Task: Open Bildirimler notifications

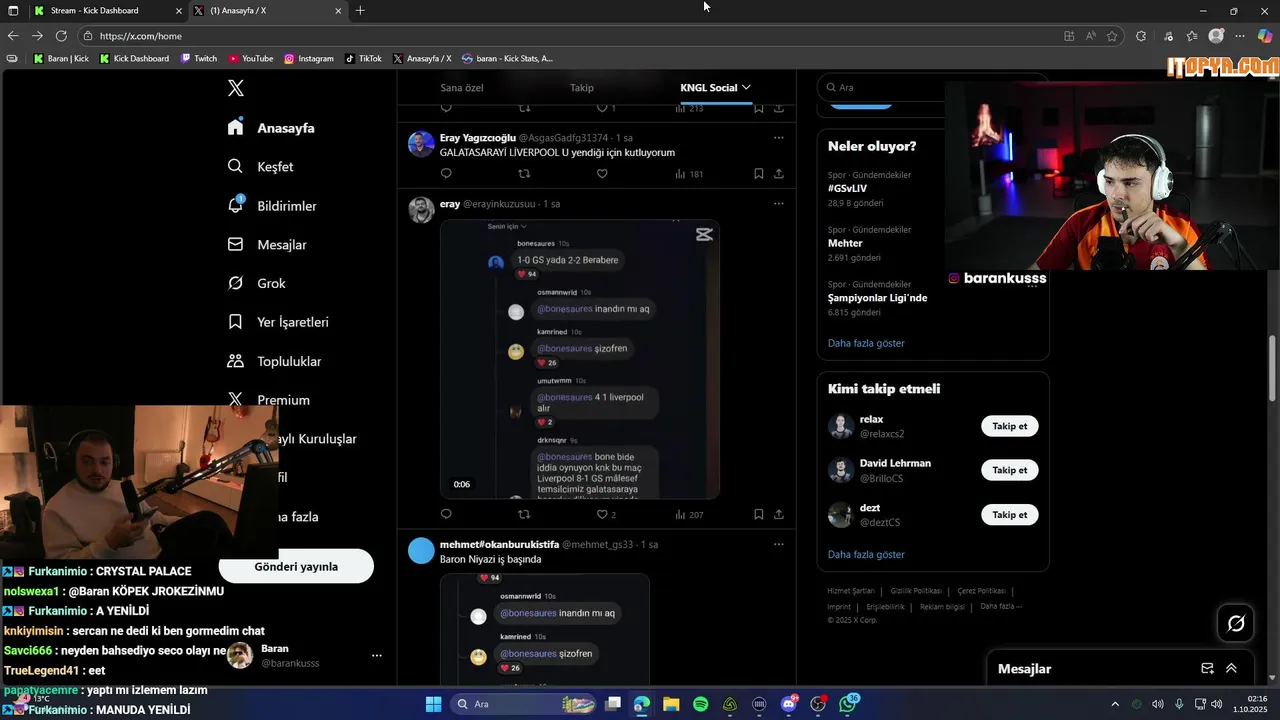Action: (x=272, y=206)
